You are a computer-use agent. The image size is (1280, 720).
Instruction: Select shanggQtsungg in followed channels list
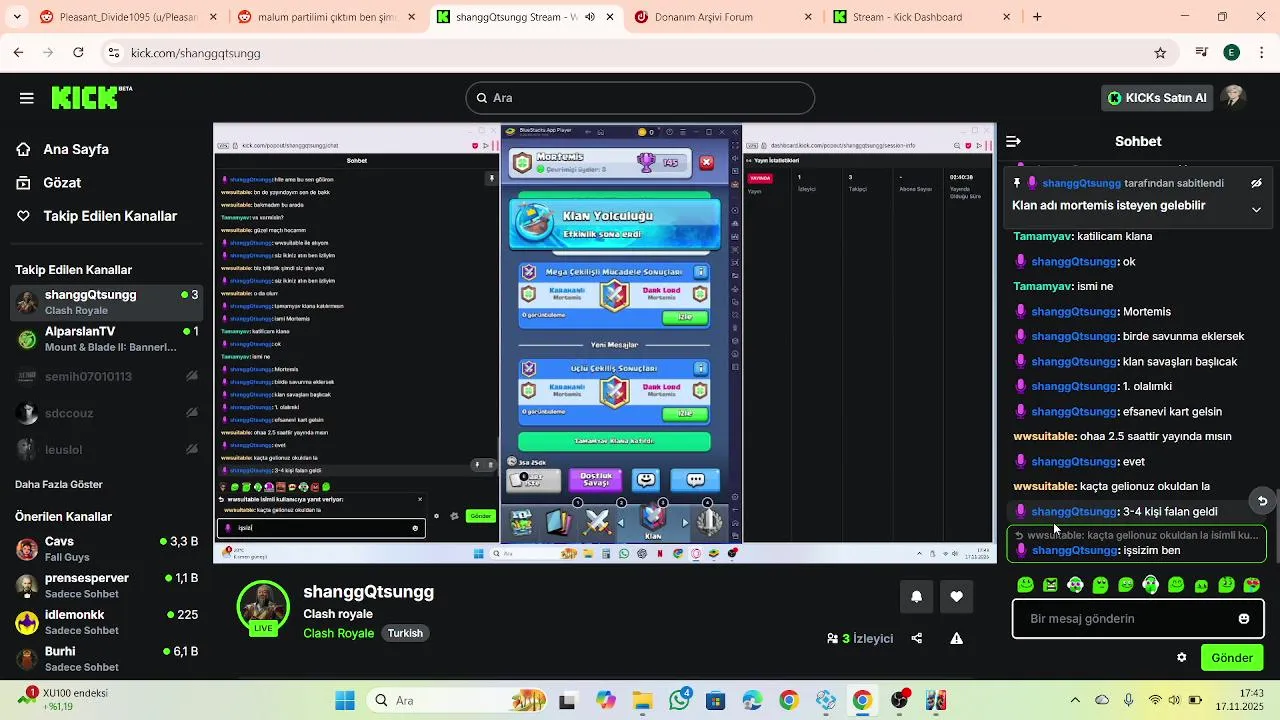(106, 301)
